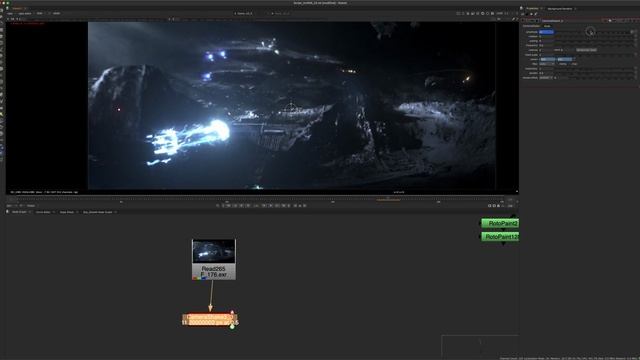Viewport: 640px width, 360px height.
Task: Click the center y value field
Action: 565,59
